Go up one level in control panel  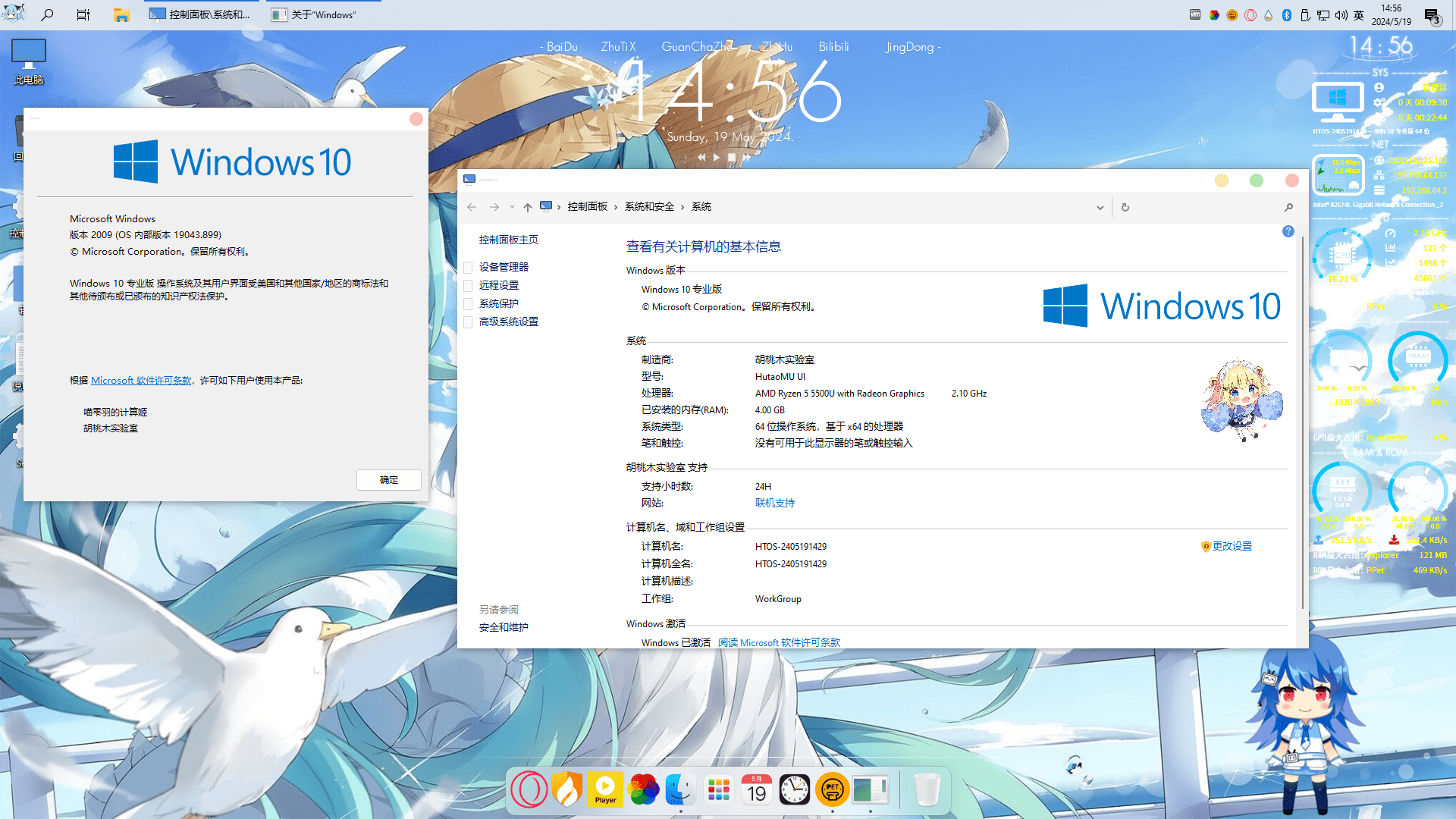click(x=528, y=207)
